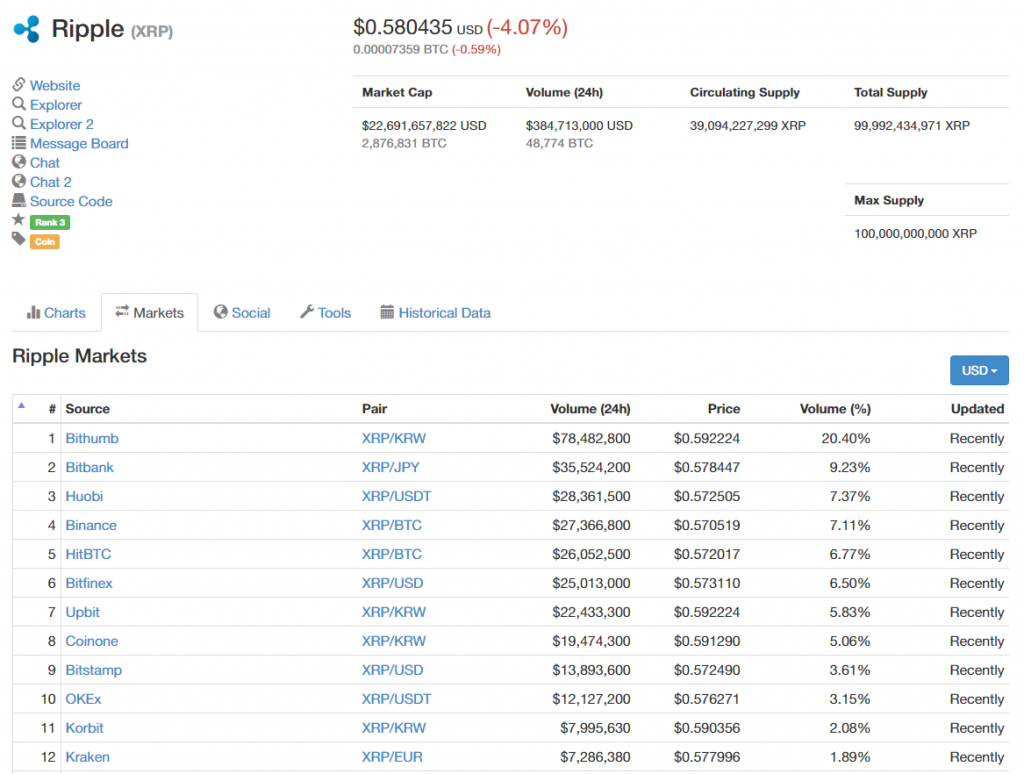Click the link icon beside Website
Screen dimensions: 1024x774
coord(19,84)
